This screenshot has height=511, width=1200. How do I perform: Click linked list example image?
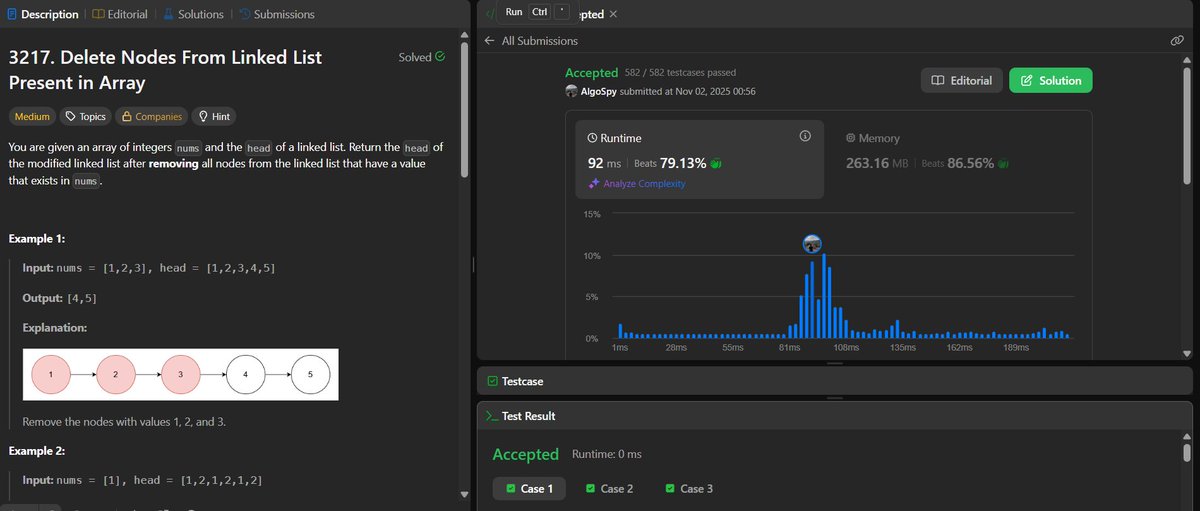coord(181,373)
